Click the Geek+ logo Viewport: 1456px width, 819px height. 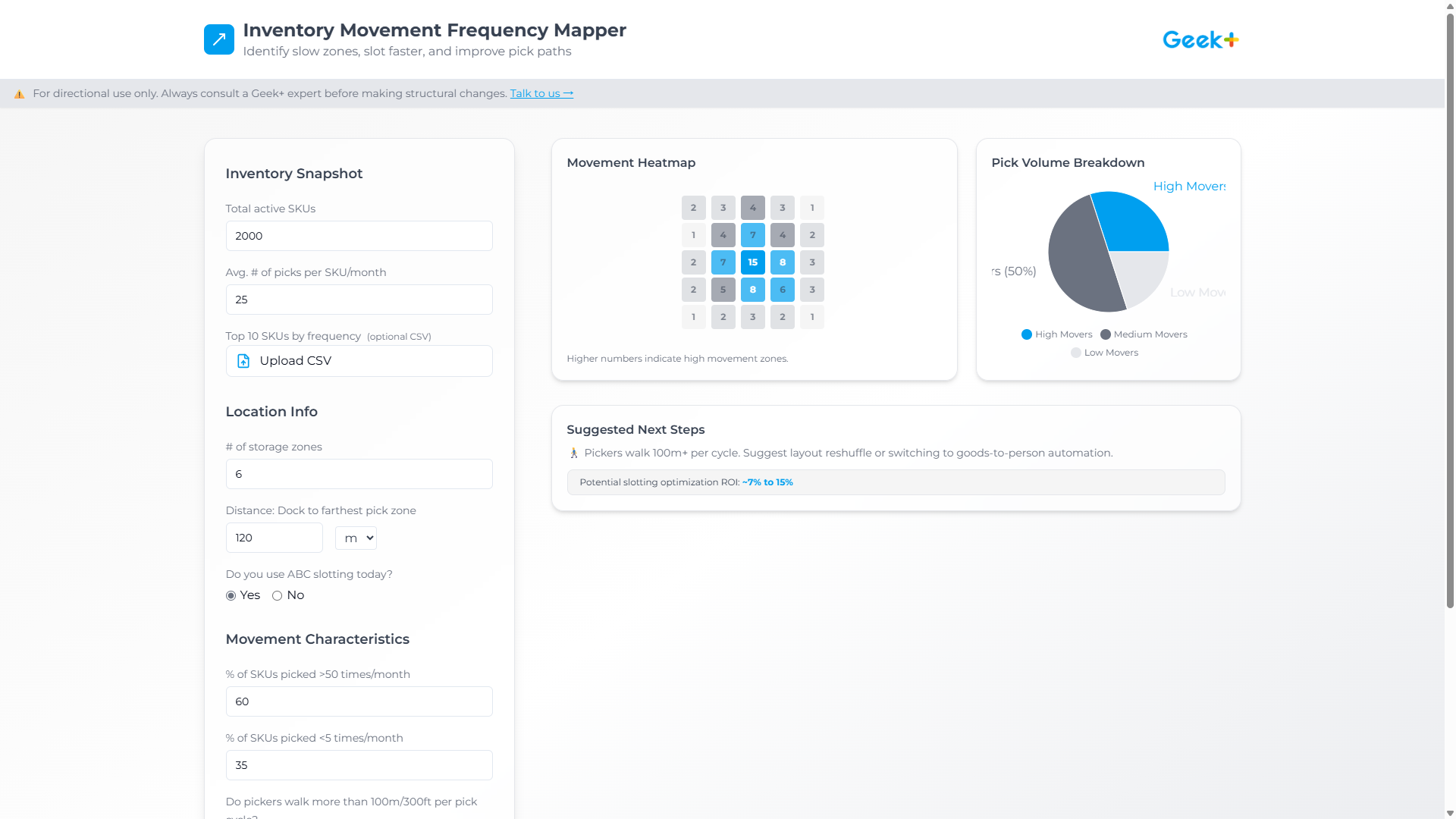point(1200,39)
